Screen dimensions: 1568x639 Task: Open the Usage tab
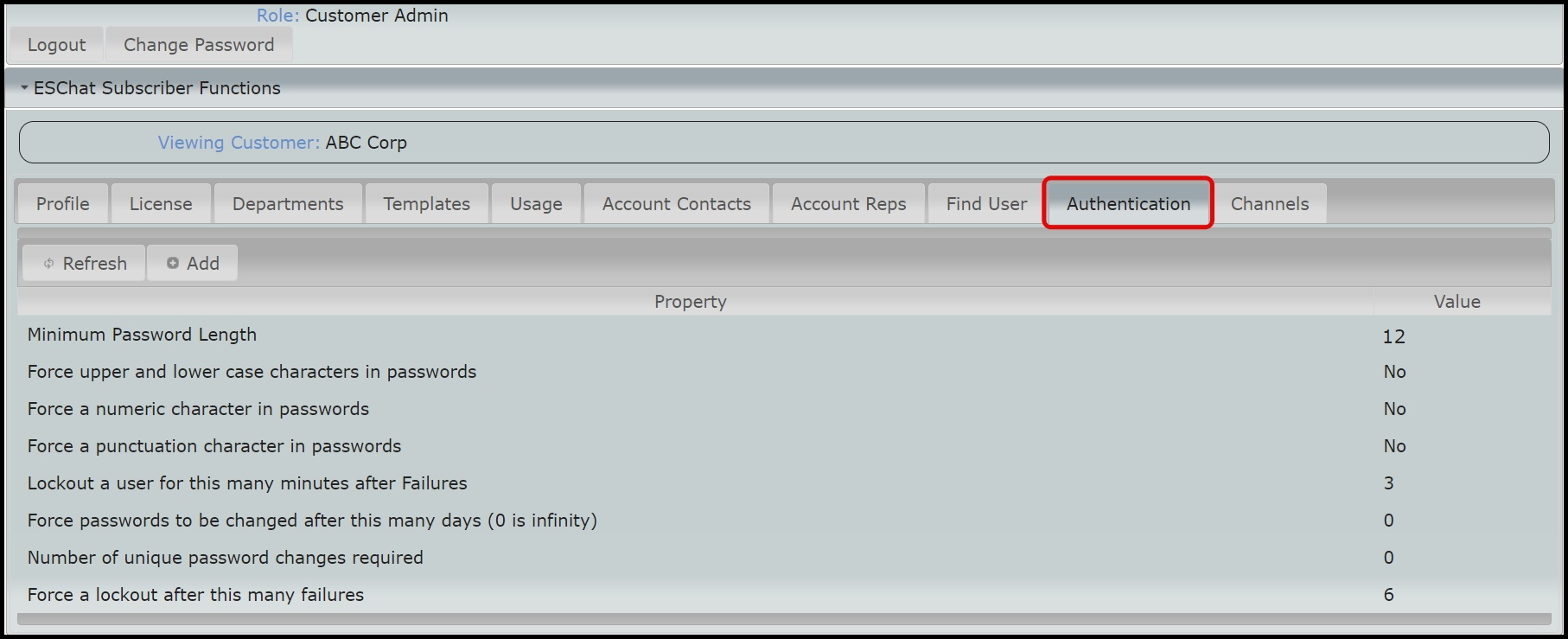point(535,203)
